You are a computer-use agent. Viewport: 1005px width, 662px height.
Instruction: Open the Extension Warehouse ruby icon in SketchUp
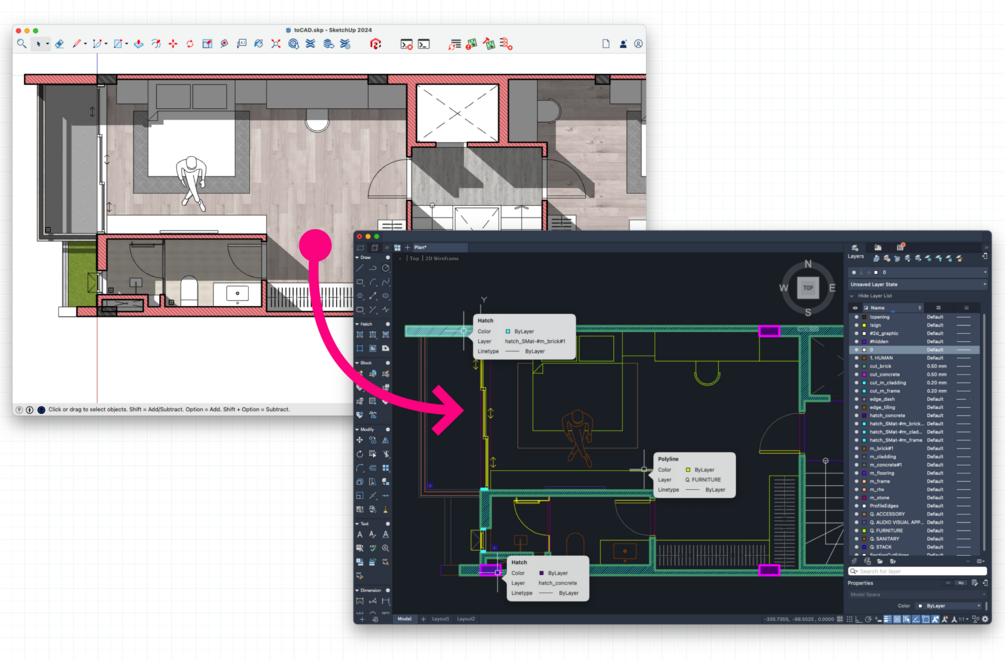376,44
